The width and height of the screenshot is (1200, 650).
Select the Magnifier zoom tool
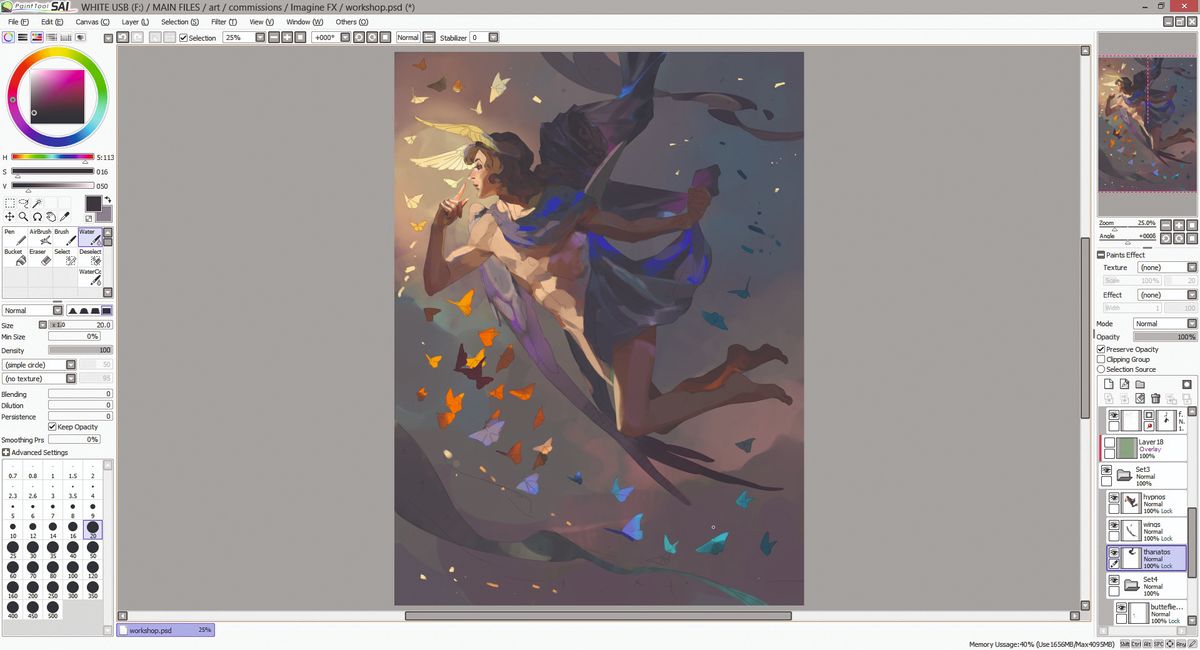(x=22, y=216)
